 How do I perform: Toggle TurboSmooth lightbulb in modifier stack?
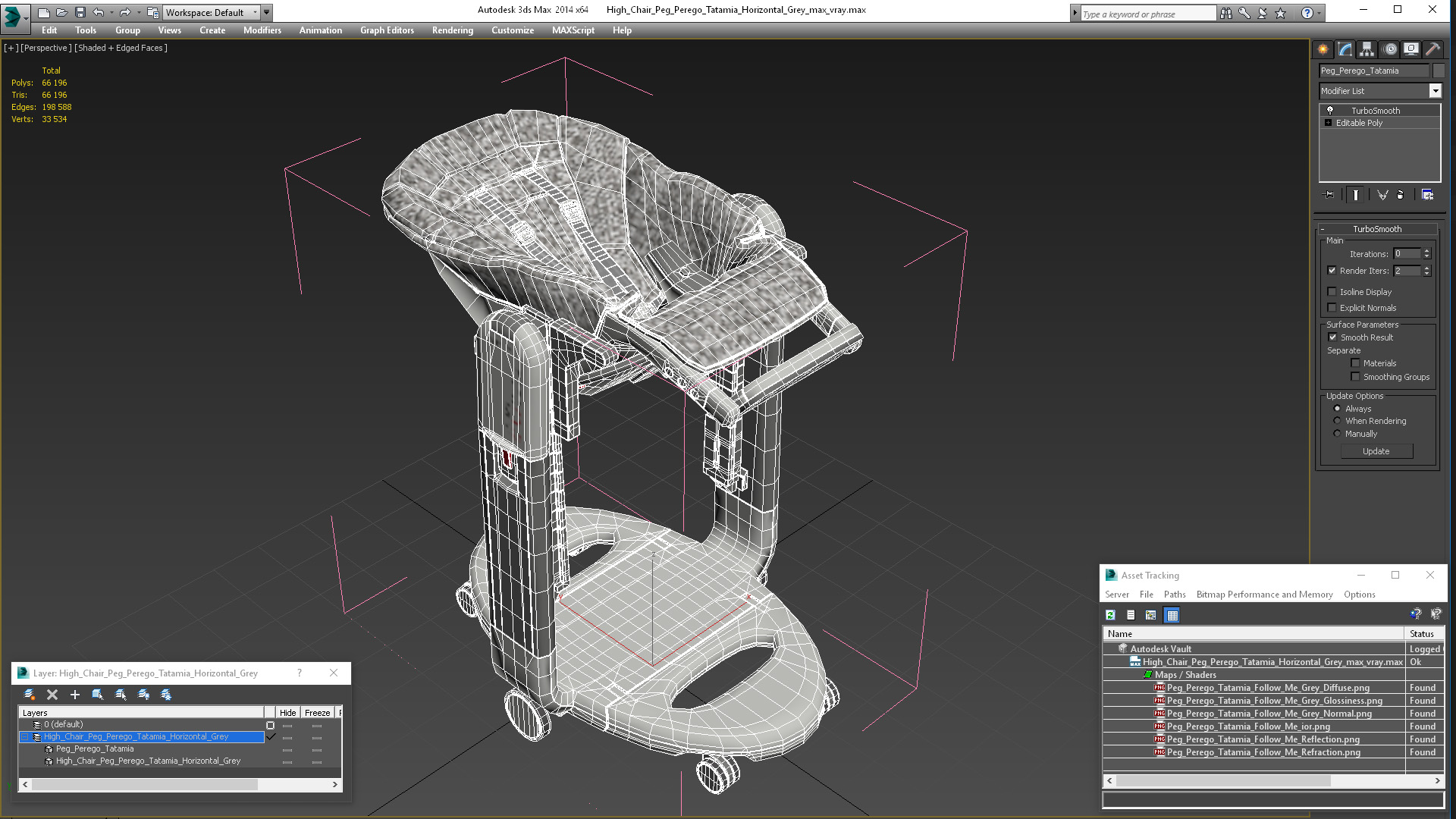coord(1329,111)
